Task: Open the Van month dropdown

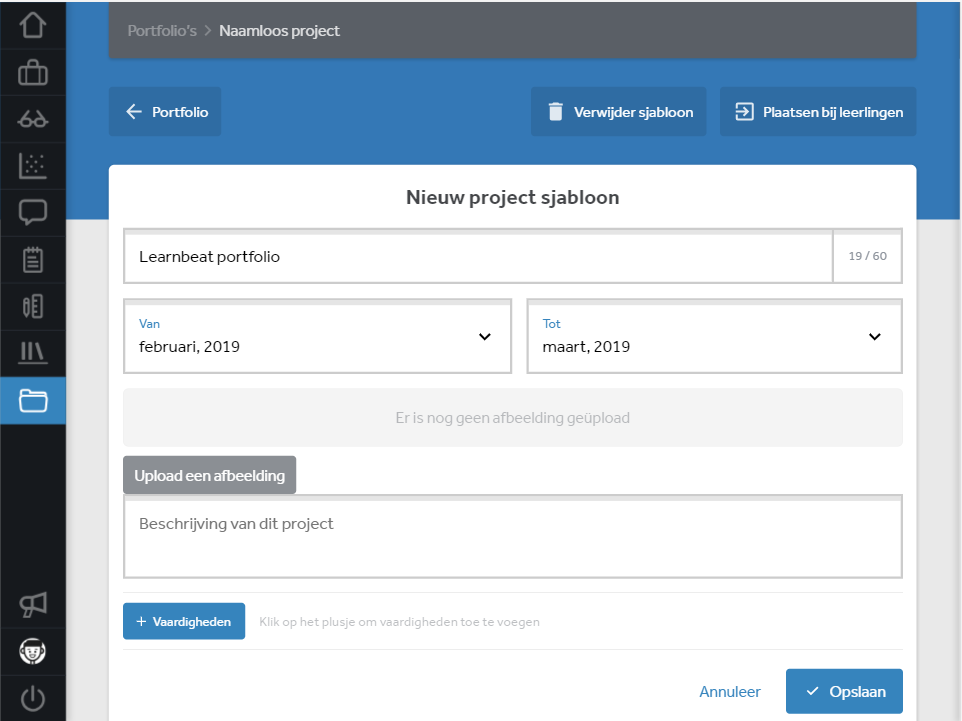Action: [317, 336]
